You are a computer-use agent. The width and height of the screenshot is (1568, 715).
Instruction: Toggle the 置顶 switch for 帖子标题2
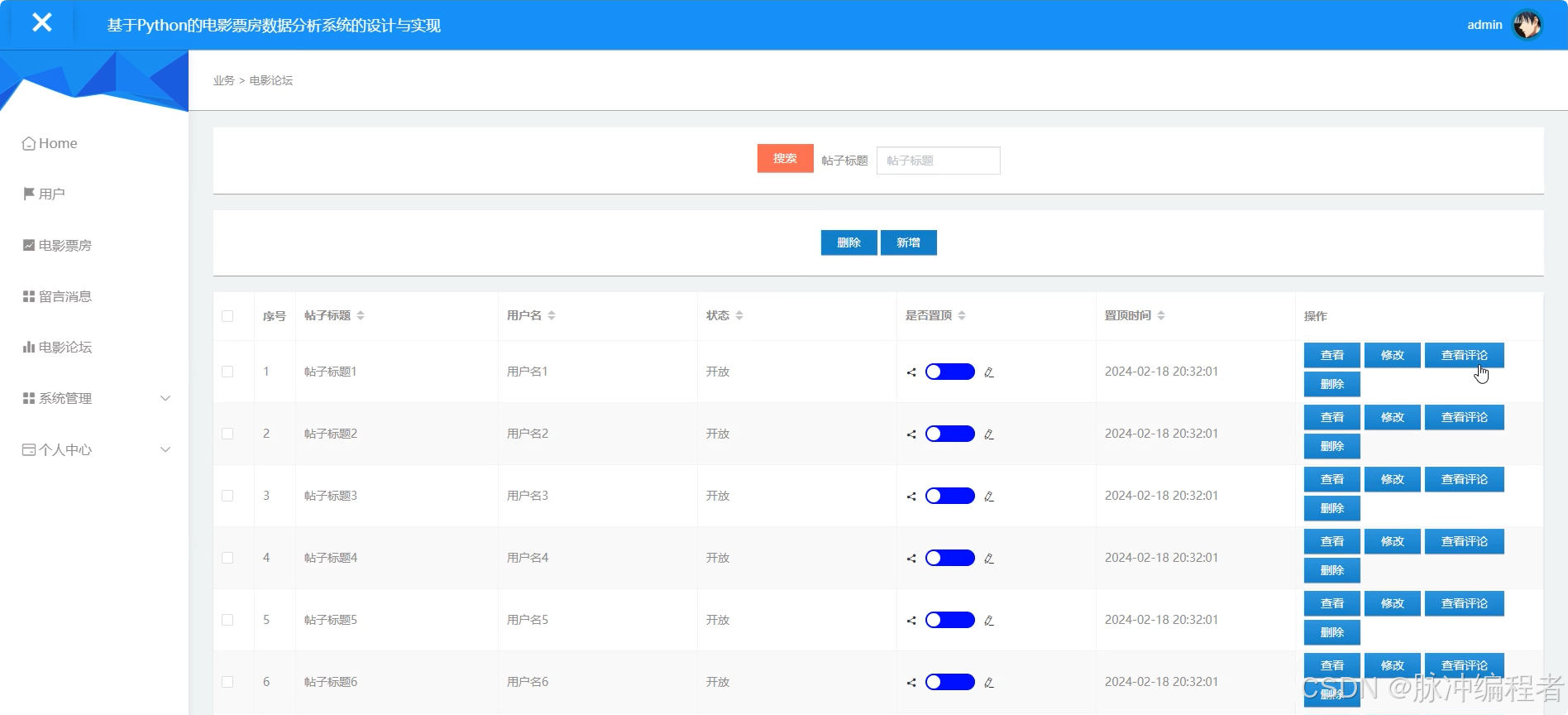pyautogui.click(x=950, y=434)
